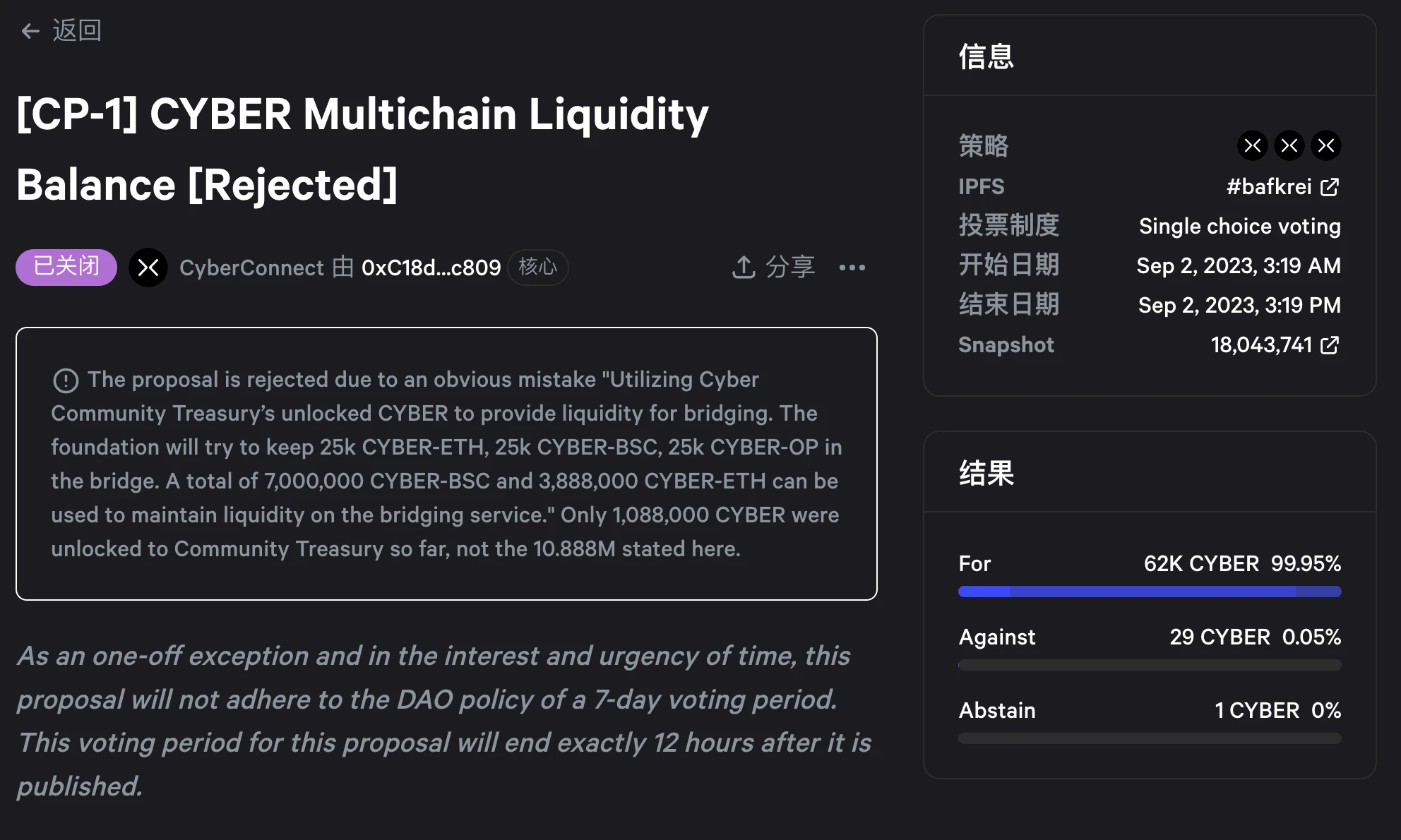Click the 核心 (Core) tag button
The image size is (1401, 840).
[x=536, y=266]
